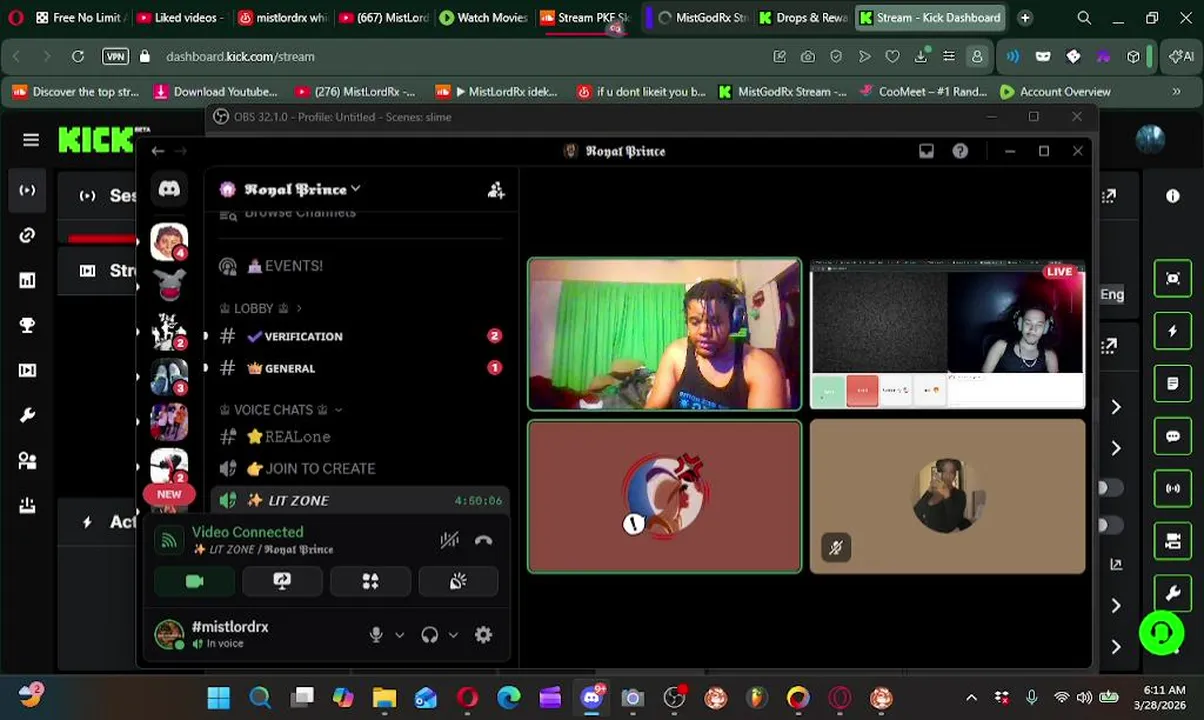Expand the LOBBY channel category
The height and width of the screenshot is (720, 1204).
click(260, 308)
